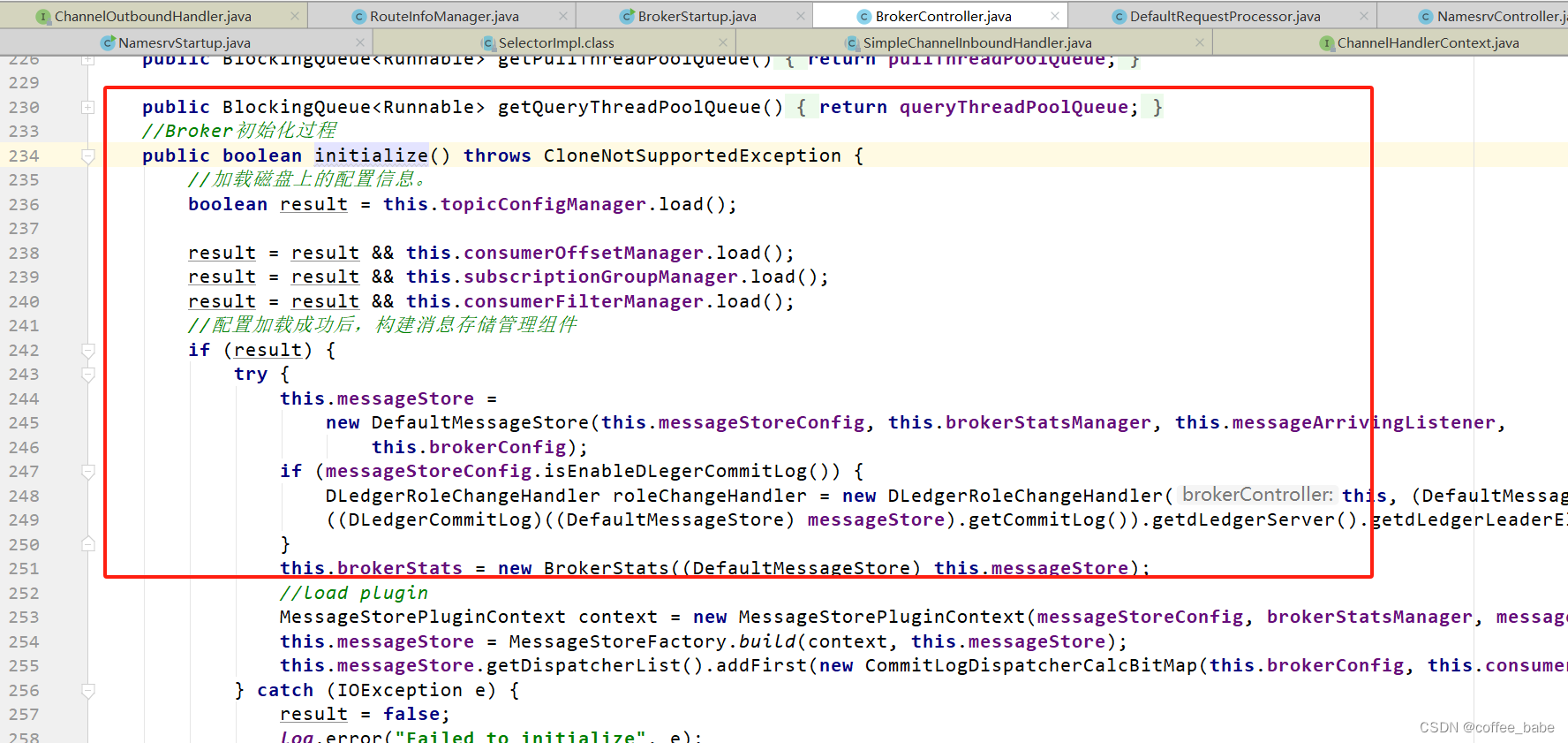Image resolution: width=1568 pixels, height=743 pixels.
Task: Click class icon on NamesrvController tab
Action: [x=1425, y=16]
